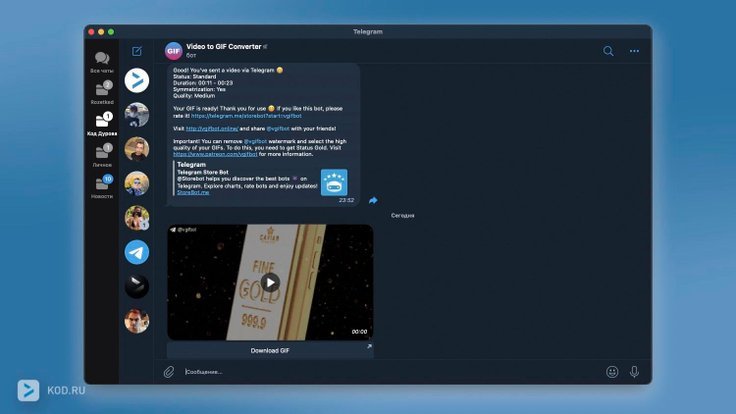Click the @vgifbot mention after 'share'
This screenshot has height=414, width=736.
[x=278, y=129]
